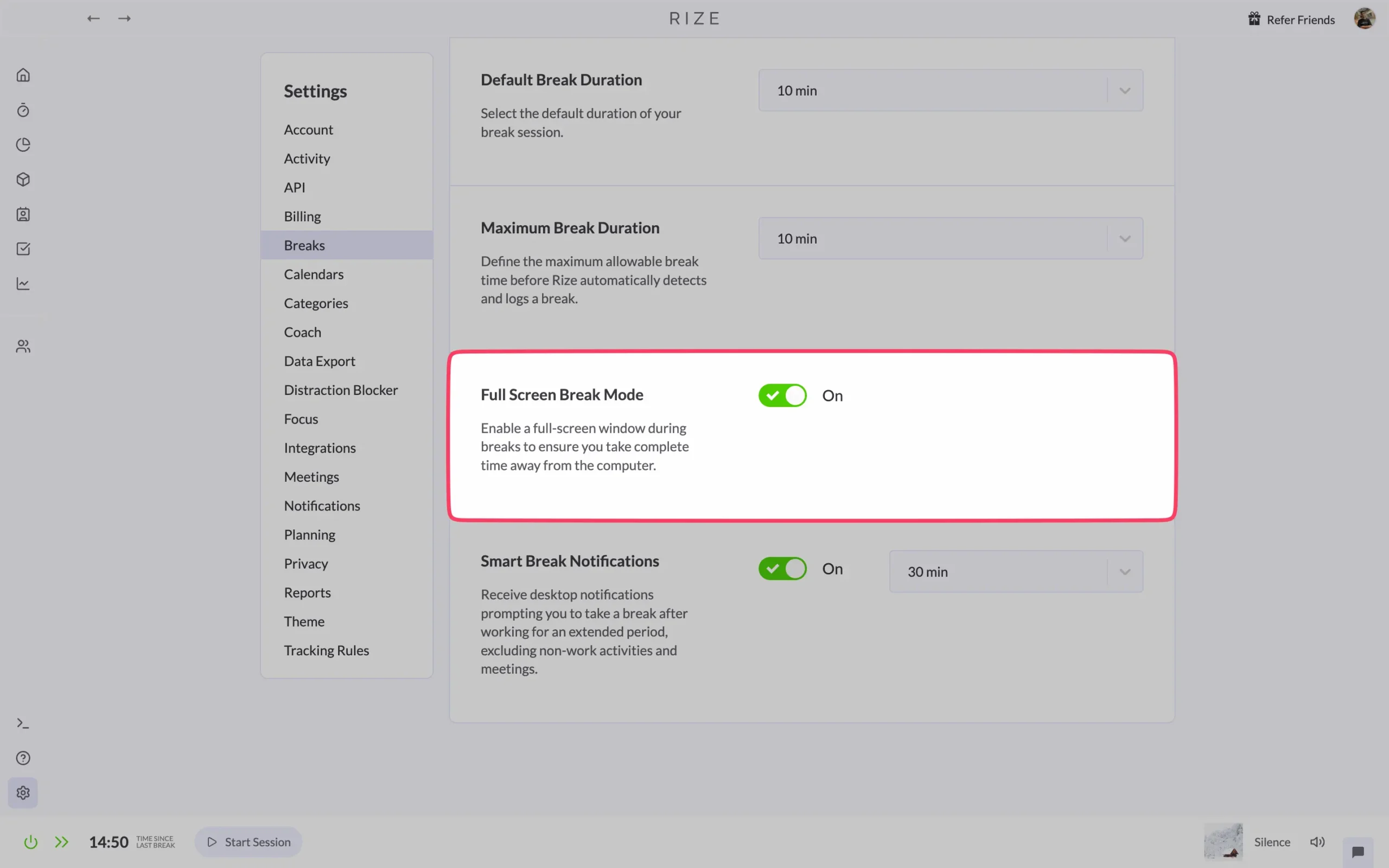
Task: Open the 30 min notification interval dropdown
Action: click(x=1016, y=572)
